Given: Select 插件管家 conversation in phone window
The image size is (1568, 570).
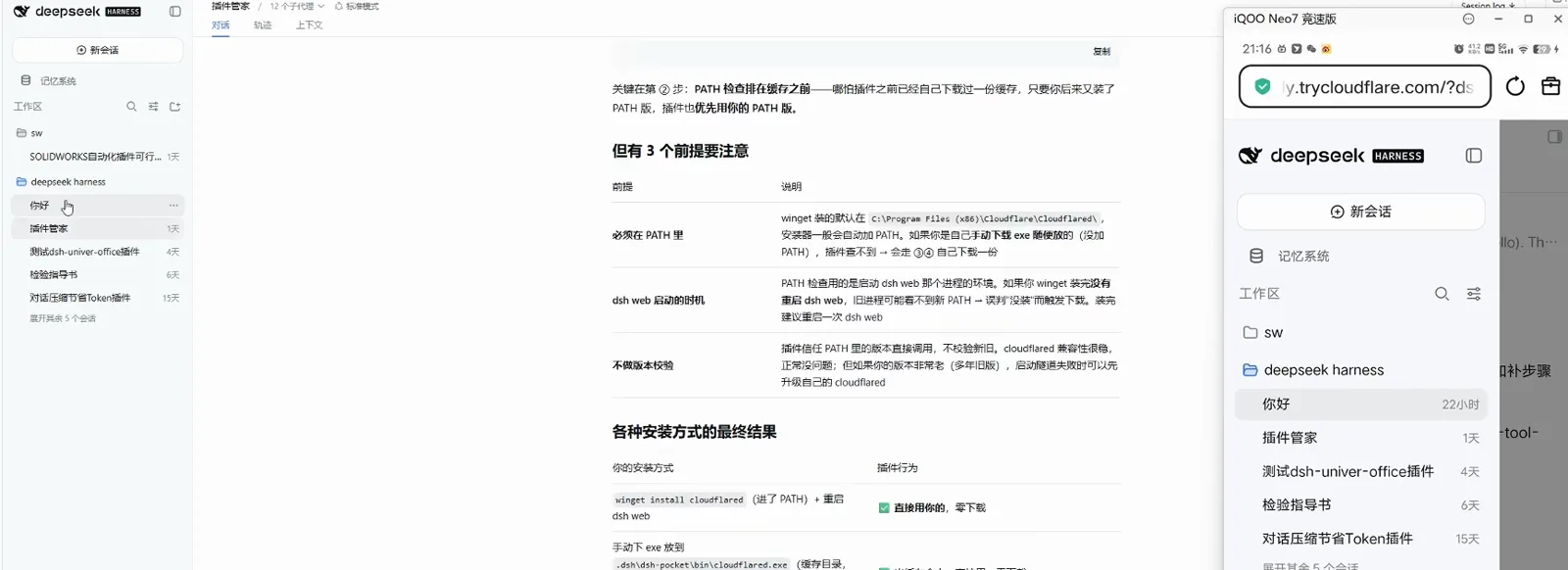Looking at the screenshot, I should click(1361, 438).
